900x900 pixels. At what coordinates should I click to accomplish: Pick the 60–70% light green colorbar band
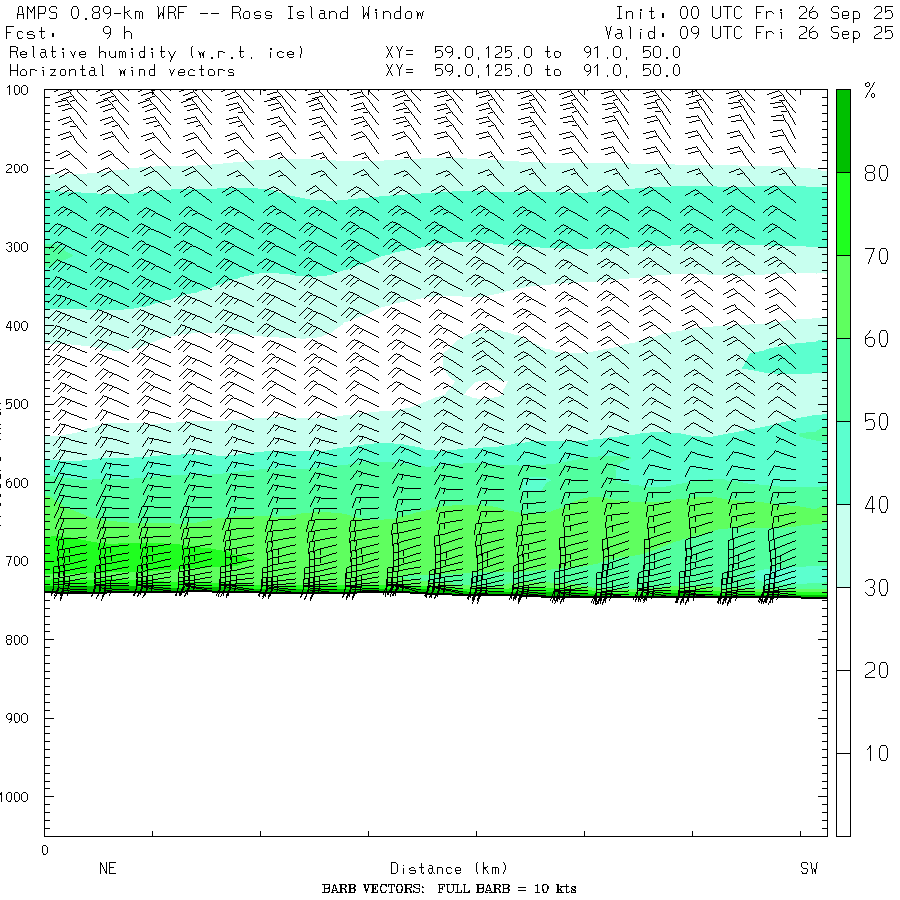[x=843, y=296]
